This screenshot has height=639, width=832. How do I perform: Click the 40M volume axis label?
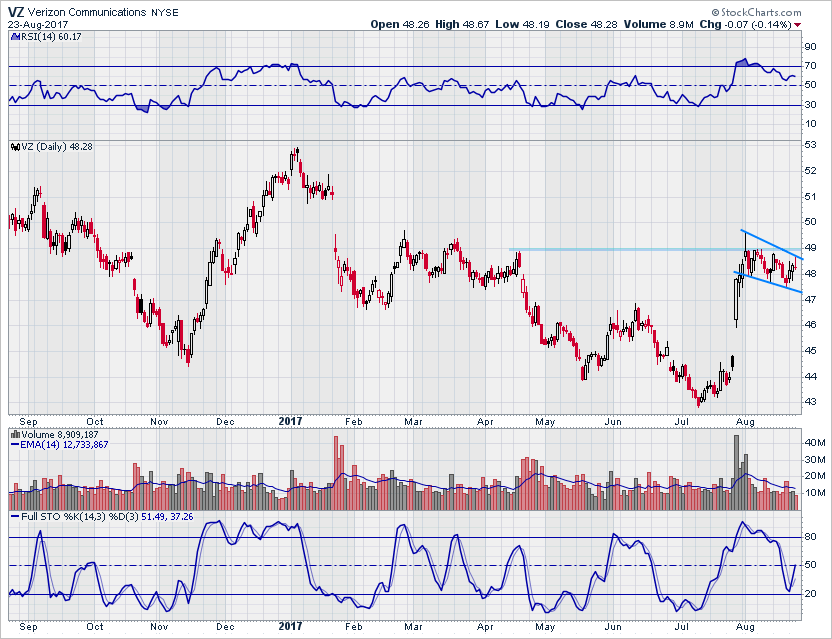click(814, 443)
